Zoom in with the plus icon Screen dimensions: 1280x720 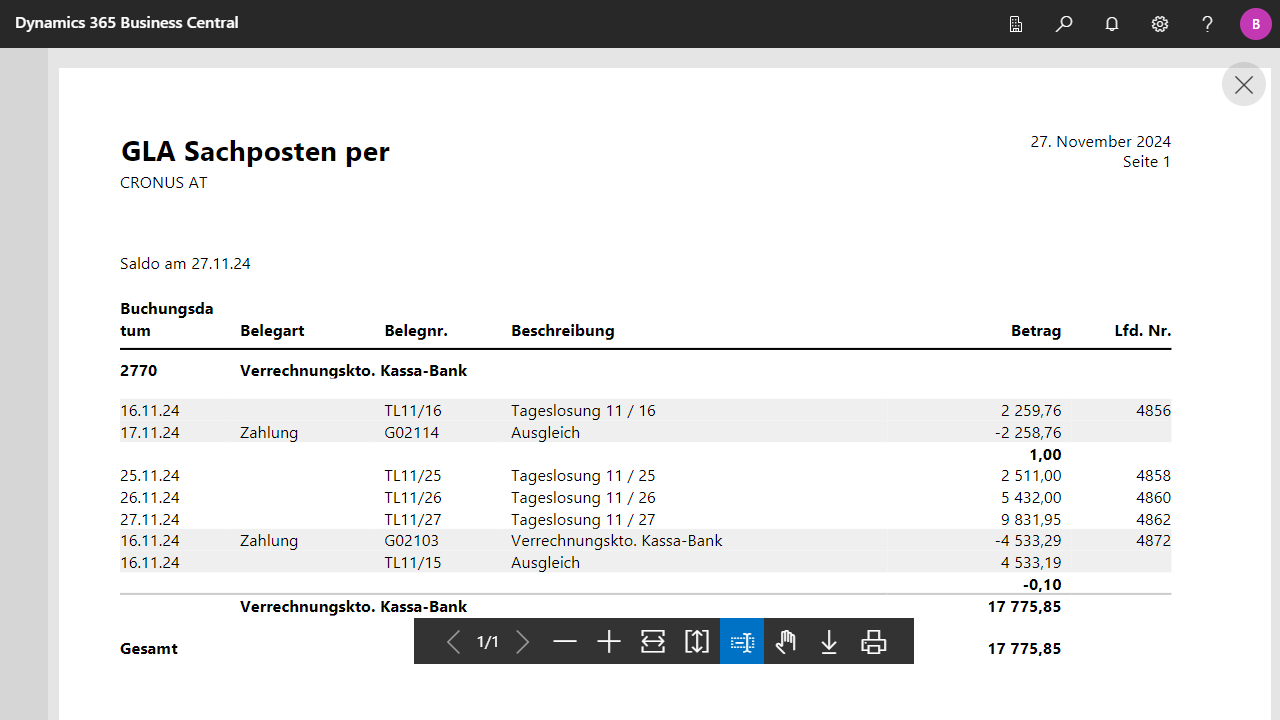[x=609, y=642]
